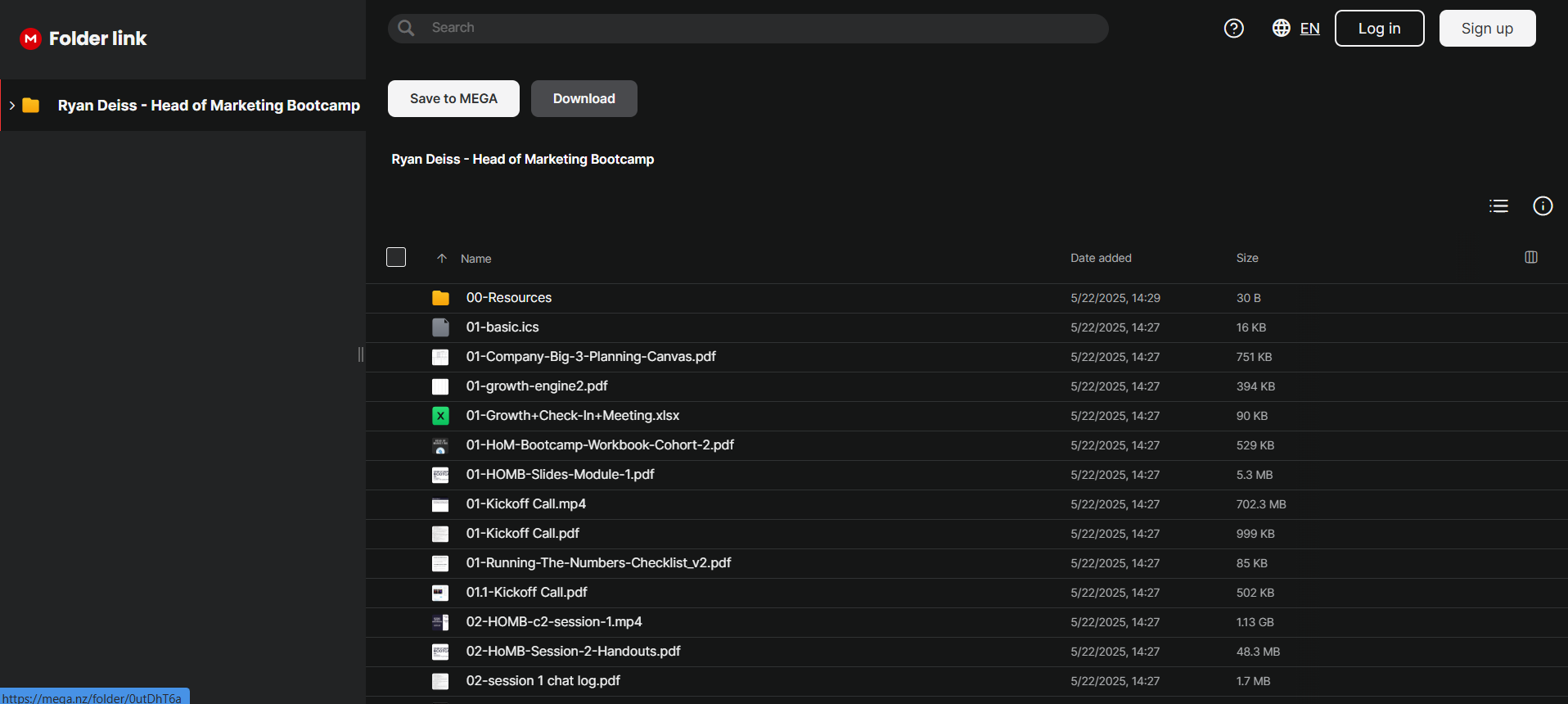The image size is (1568, 704).
Task: Click the 01-basic.ics file icon
Action: (440, 327)
